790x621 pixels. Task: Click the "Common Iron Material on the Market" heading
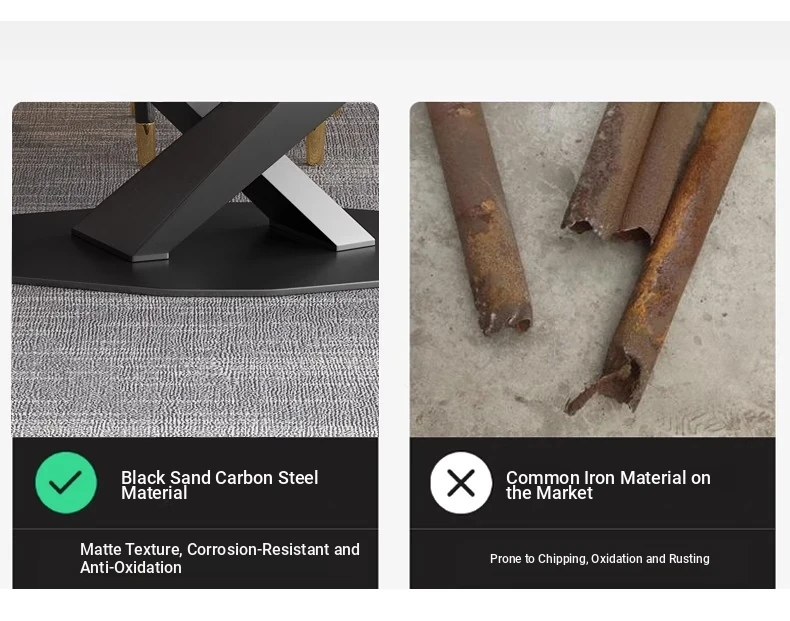click(608, 485)
